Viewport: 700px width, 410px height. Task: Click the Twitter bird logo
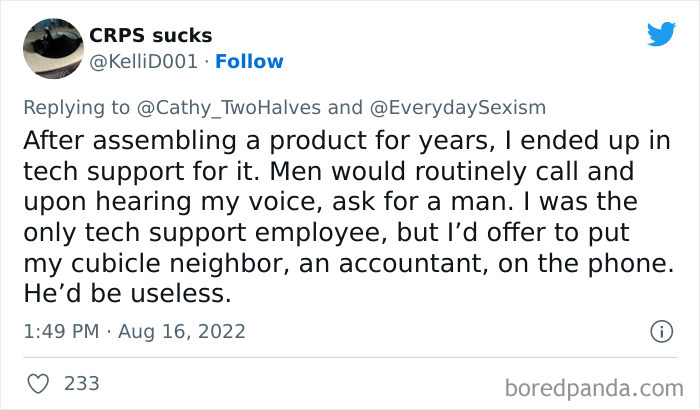click(661, 34)
